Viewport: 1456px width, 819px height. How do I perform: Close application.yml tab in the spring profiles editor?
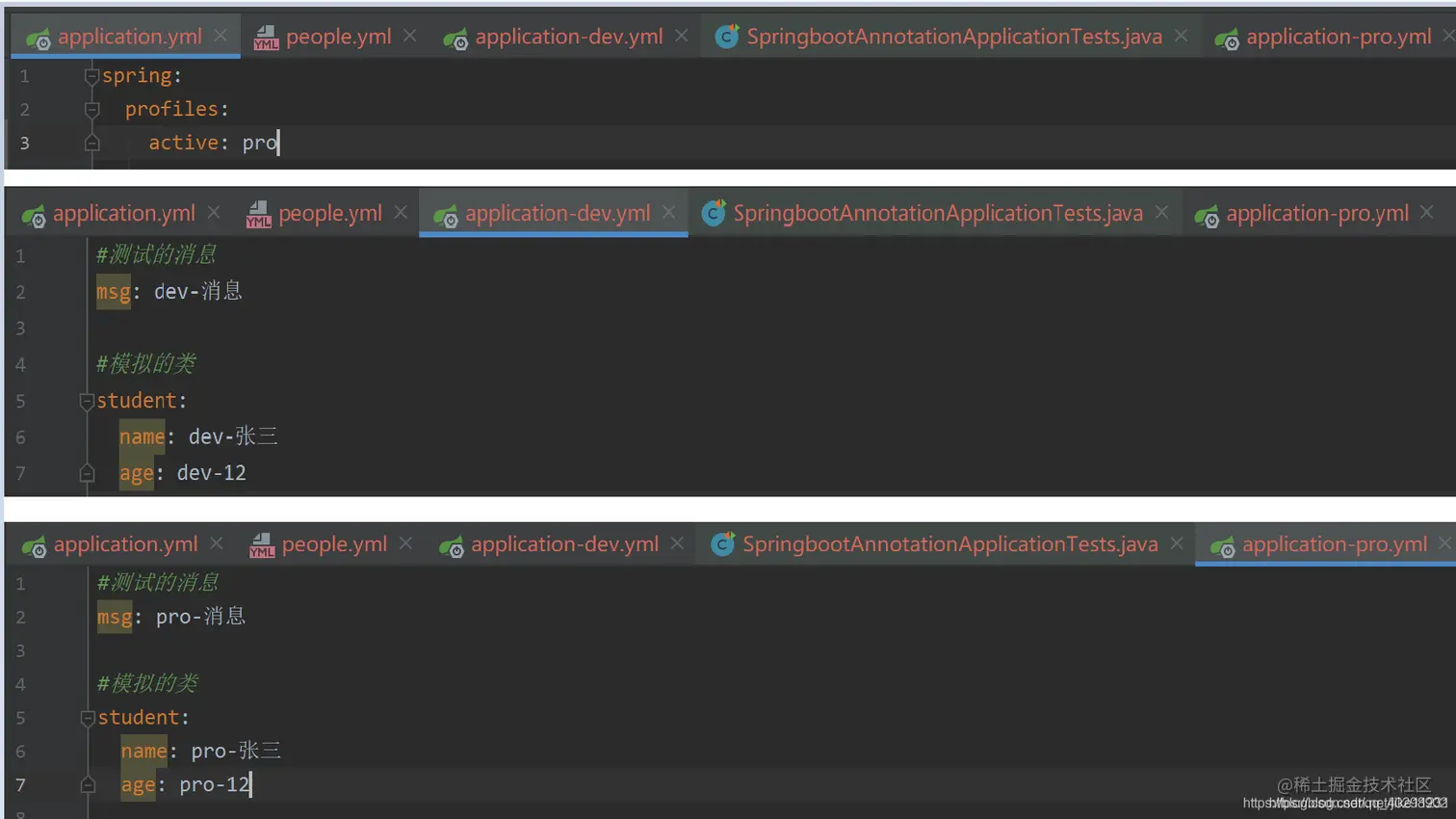pyautogui.click(x=221, y=36)
